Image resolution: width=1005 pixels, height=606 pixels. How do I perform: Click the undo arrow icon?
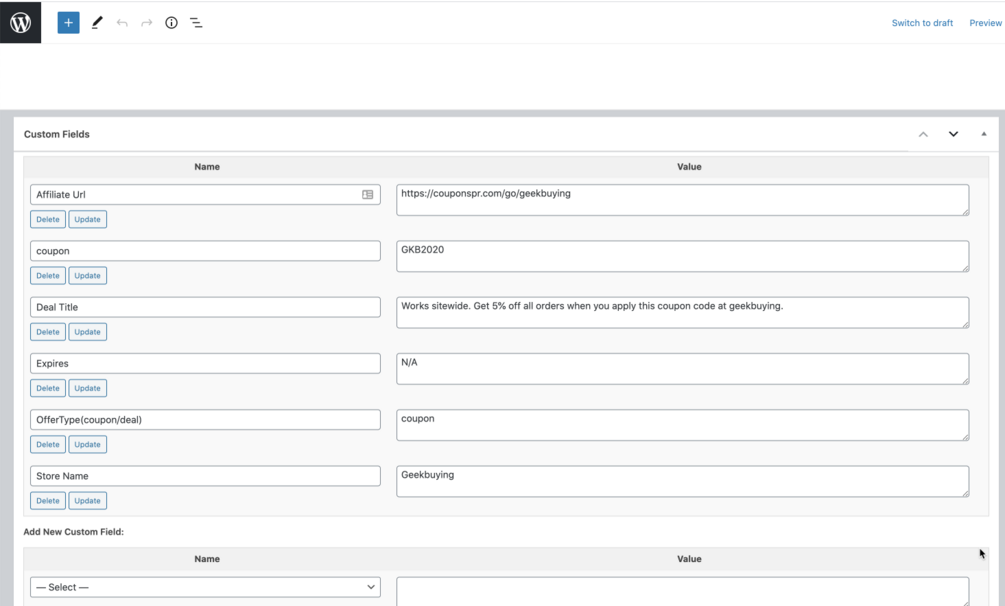[x=122, y=22]
